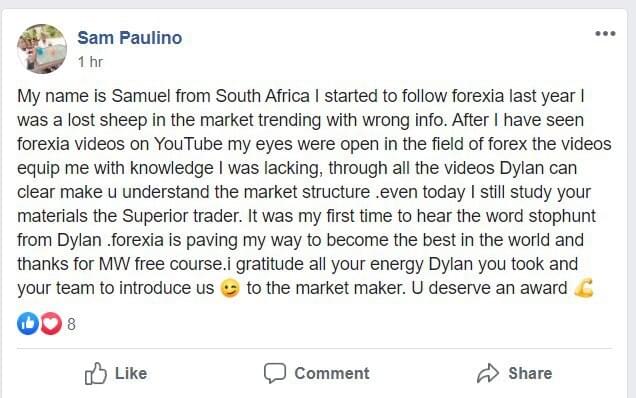This screenshot has width=636, height=398.
Task: Select the Comment button label
Action: pyautogui.click(x=332, y=373)
